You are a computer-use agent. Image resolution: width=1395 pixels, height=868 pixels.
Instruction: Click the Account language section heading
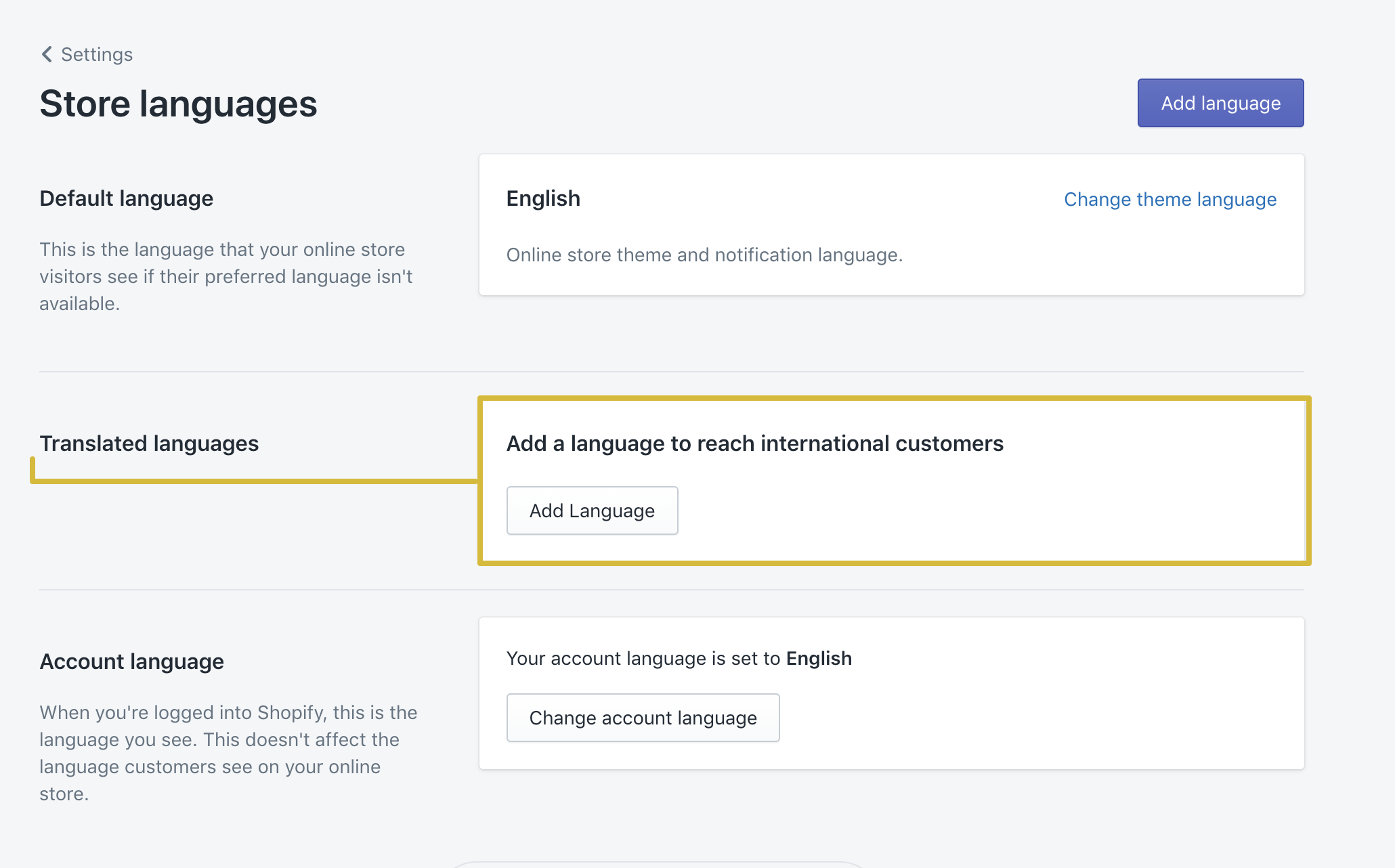(131, 661)
